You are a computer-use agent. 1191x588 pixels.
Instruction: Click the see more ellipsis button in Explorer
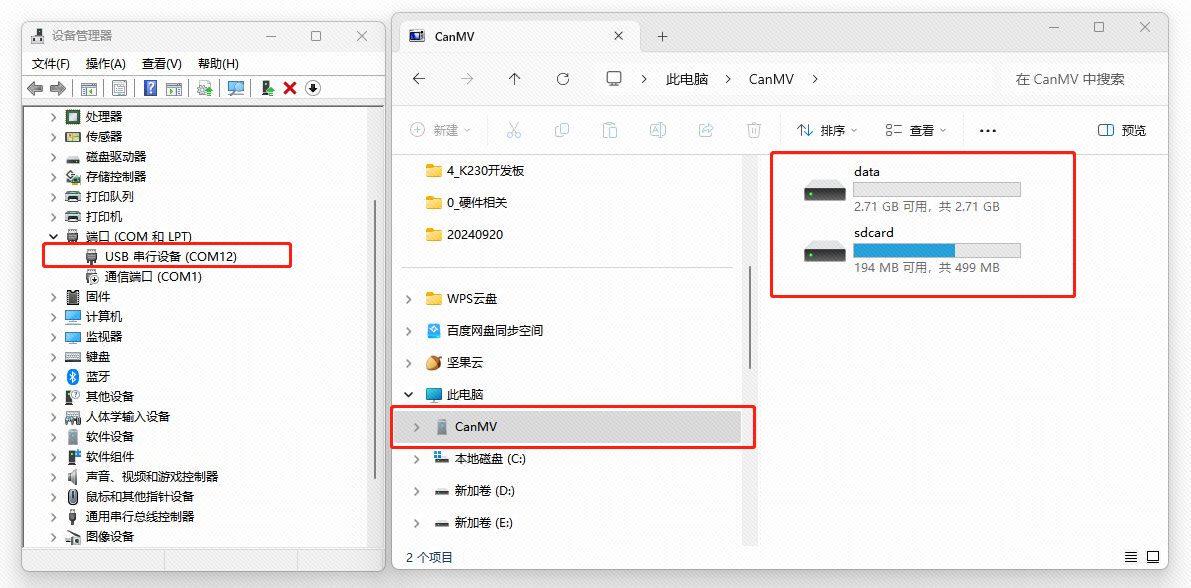[x=987, y=130]
